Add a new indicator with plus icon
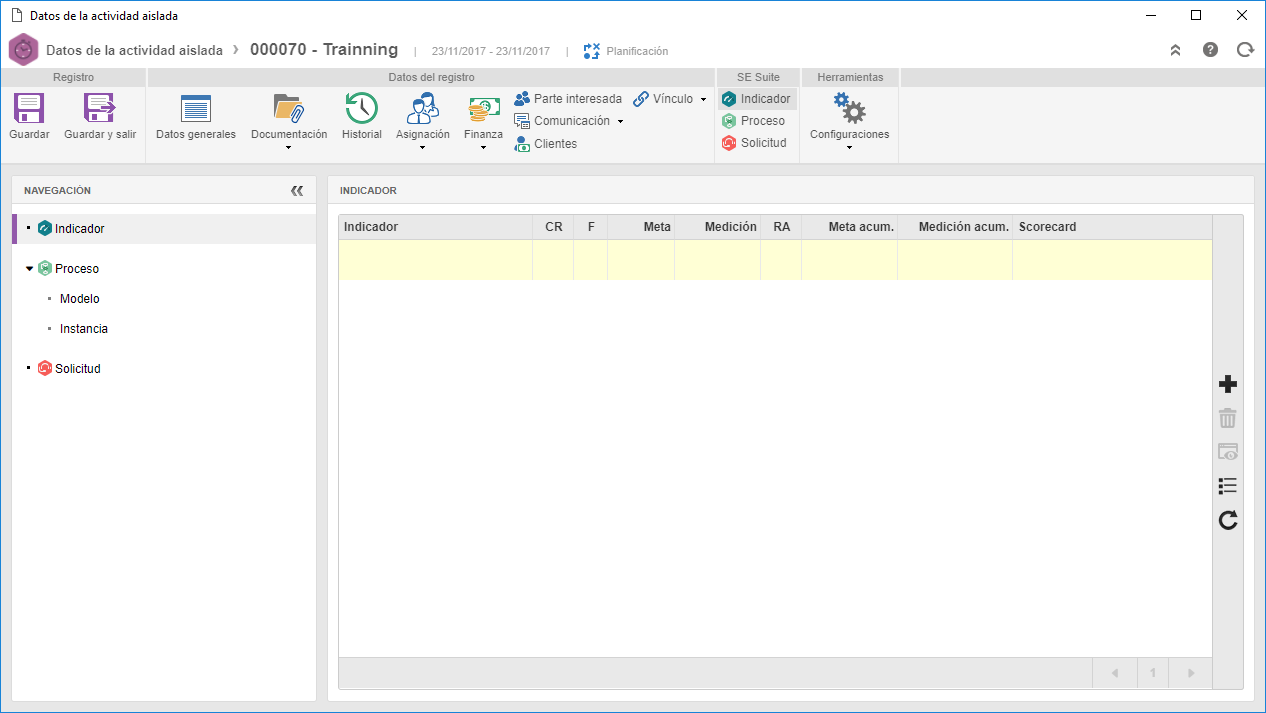 pyautogui.click(x=1228, y=385)
